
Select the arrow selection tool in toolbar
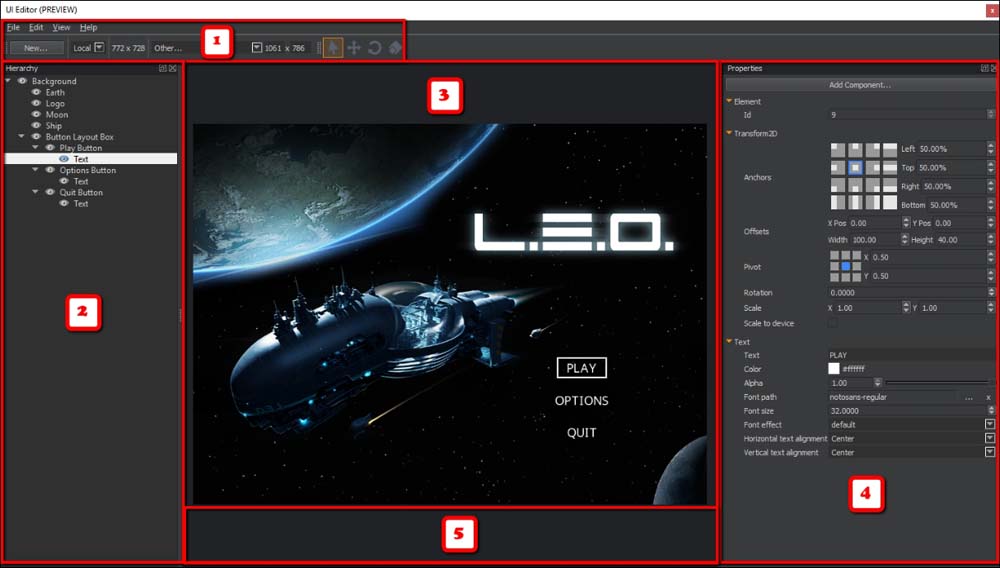[333, 47]
